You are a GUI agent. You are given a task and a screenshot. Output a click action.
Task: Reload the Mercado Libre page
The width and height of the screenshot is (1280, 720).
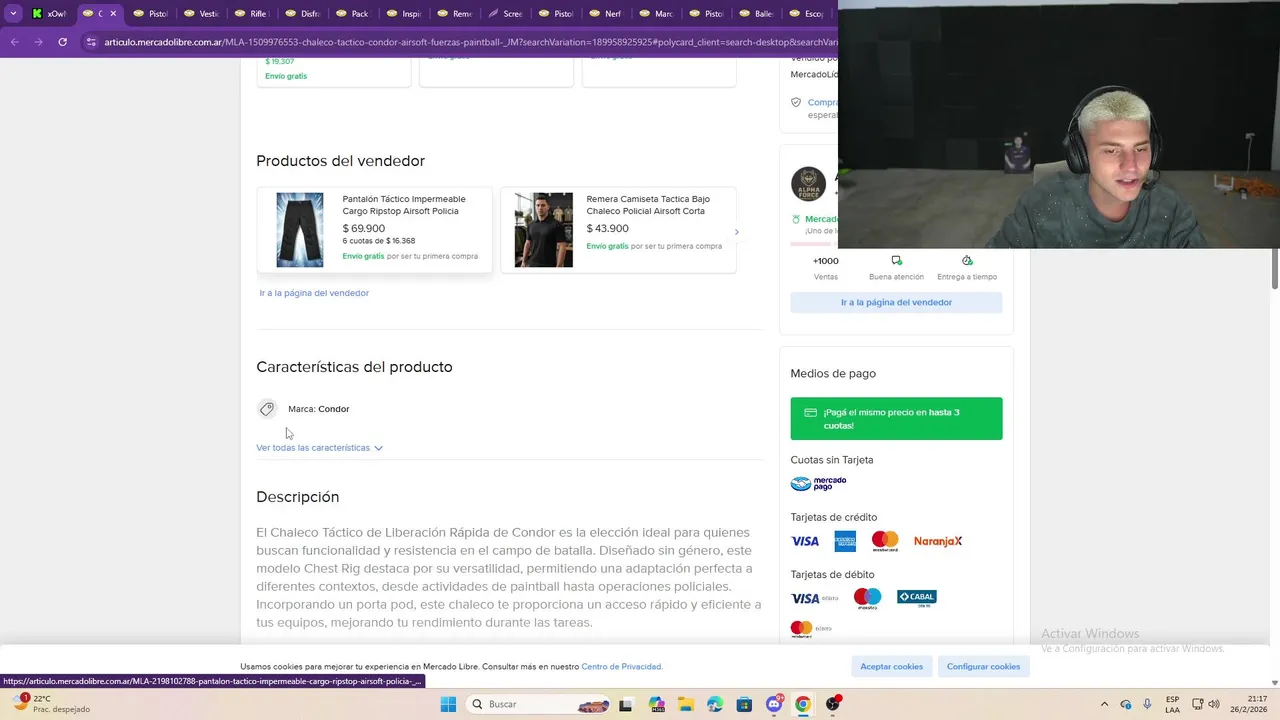(x=62, y=42)
